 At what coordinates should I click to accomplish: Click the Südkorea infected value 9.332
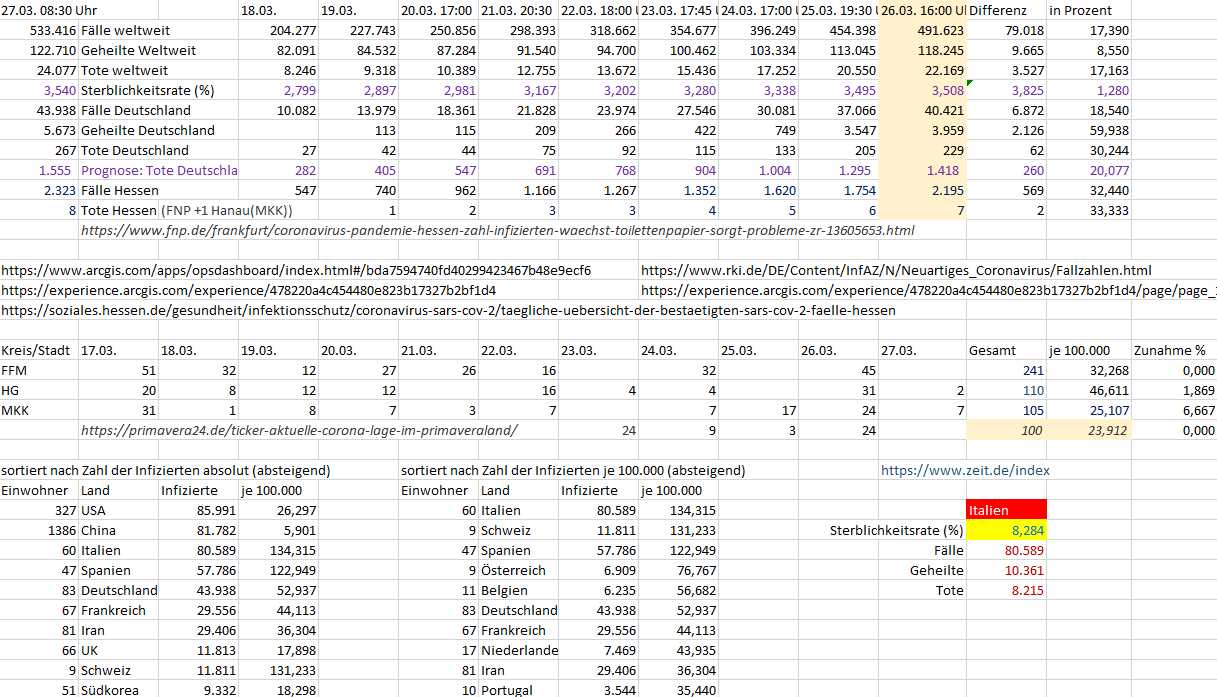(x=220, y=690)
